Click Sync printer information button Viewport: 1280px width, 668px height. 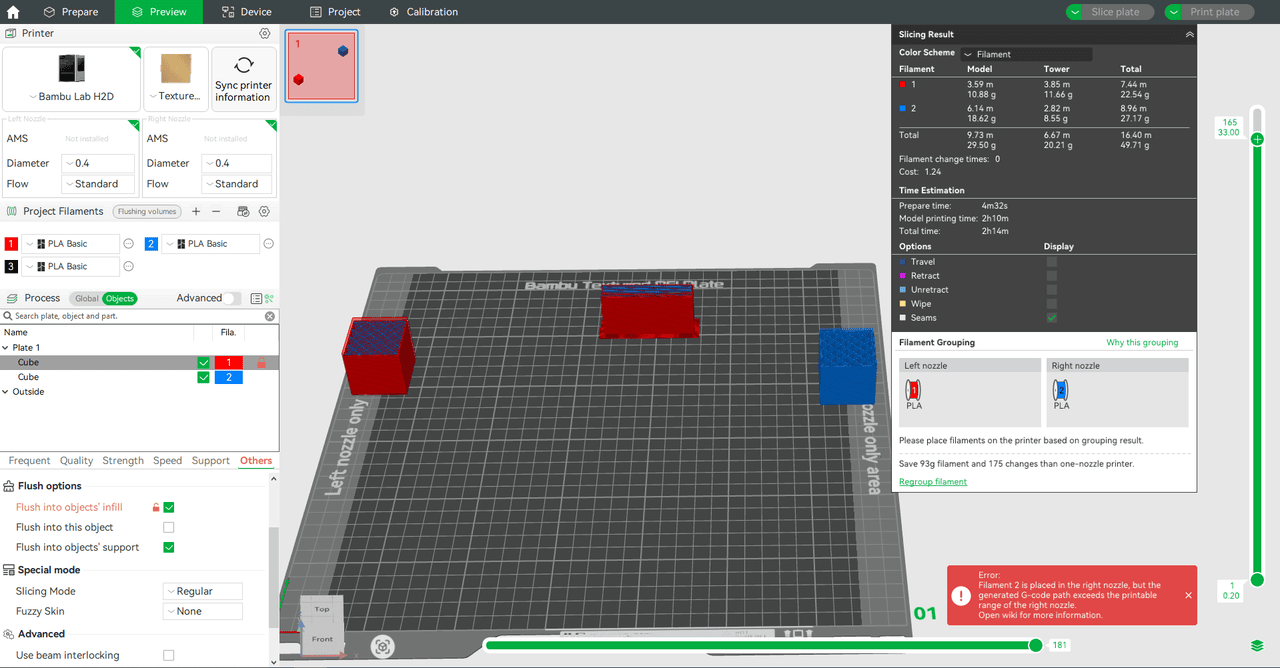(243, 79)
